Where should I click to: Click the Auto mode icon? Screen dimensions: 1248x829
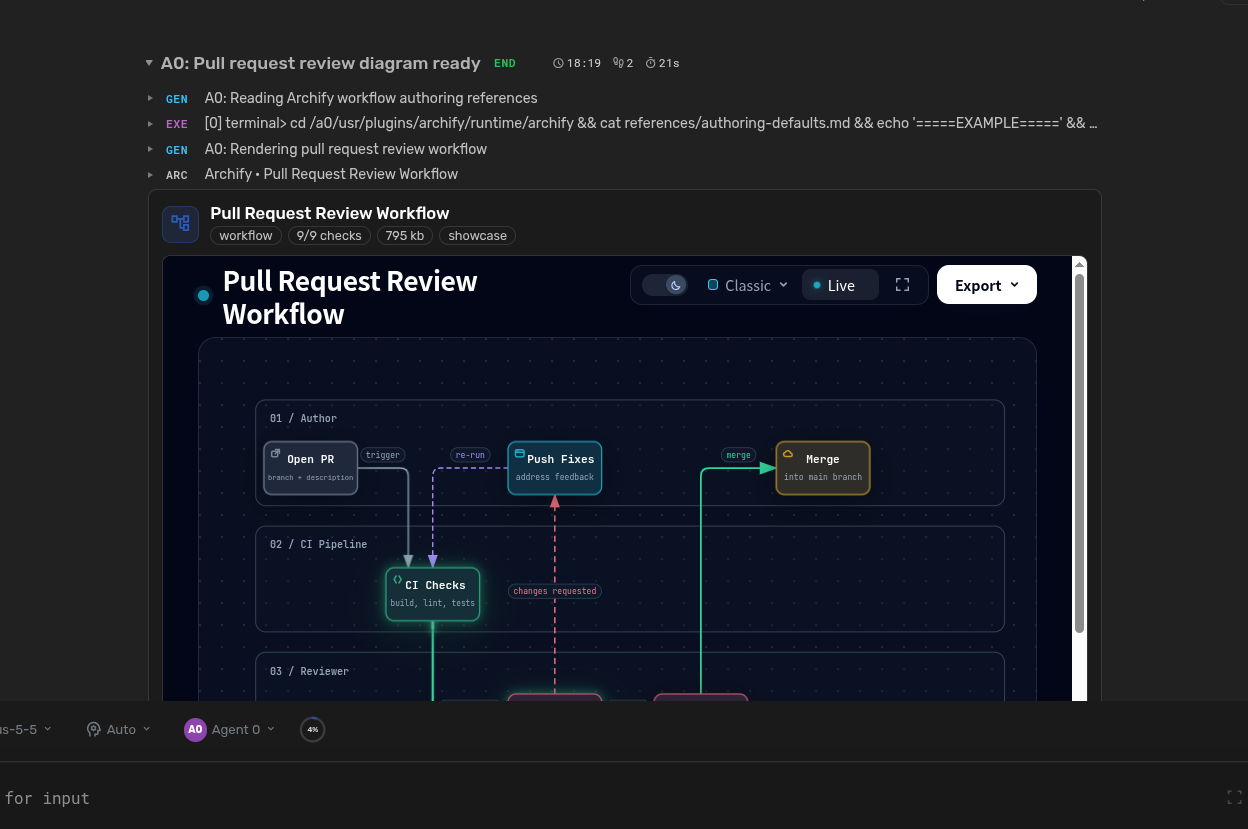click(94, 729)
